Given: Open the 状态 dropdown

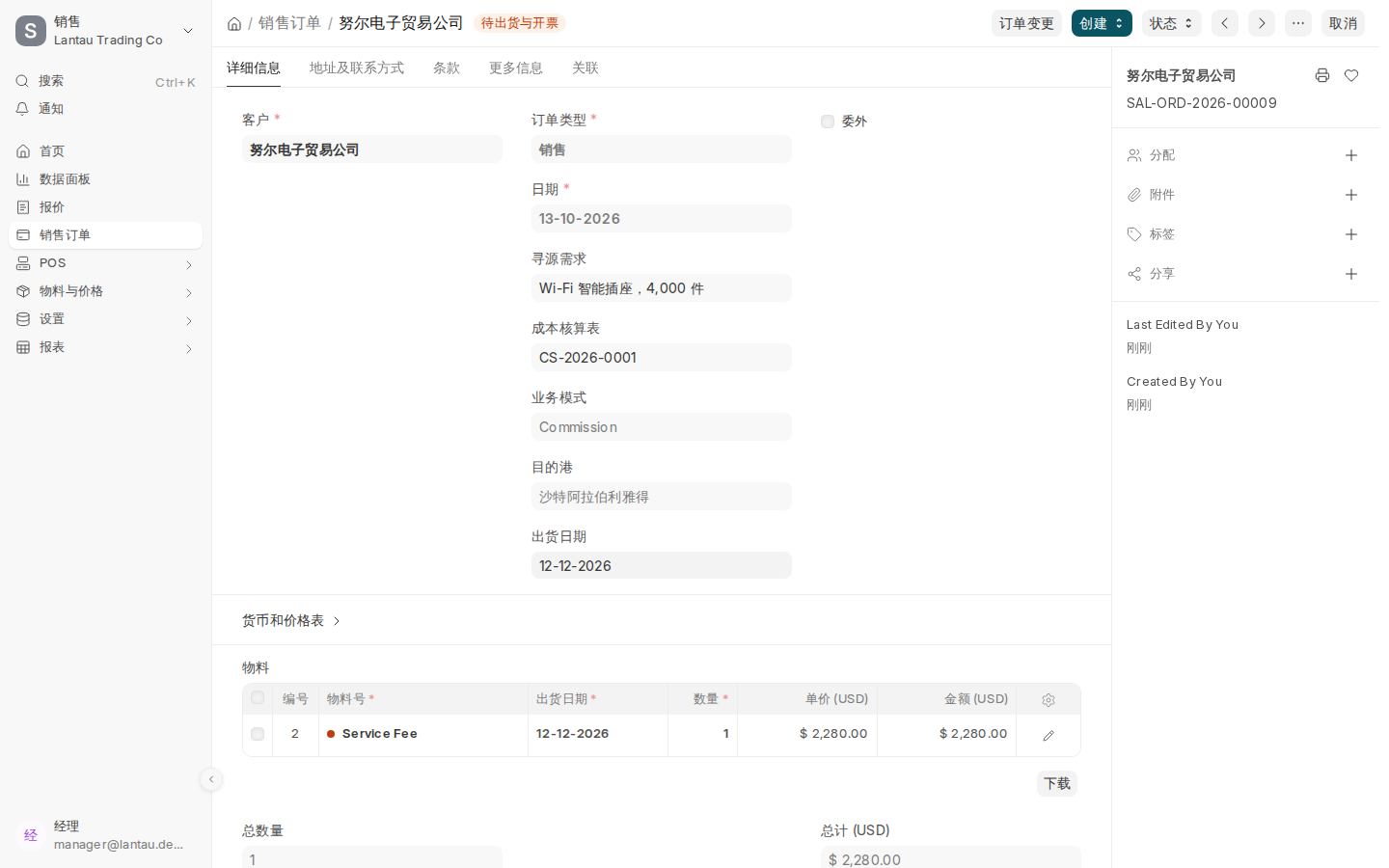Looking at the screenshot, I should coord(1172,23).
